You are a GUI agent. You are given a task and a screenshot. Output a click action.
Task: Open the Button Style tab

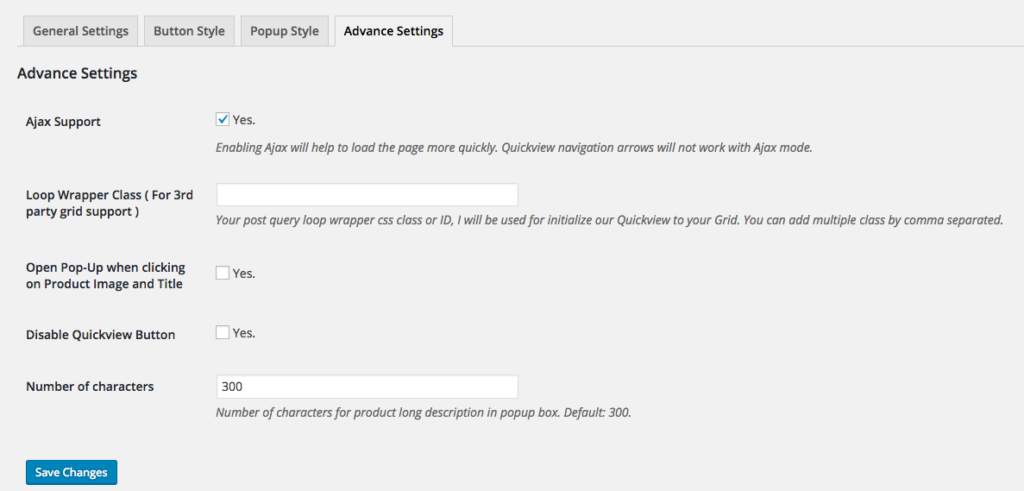pos(189,31)
